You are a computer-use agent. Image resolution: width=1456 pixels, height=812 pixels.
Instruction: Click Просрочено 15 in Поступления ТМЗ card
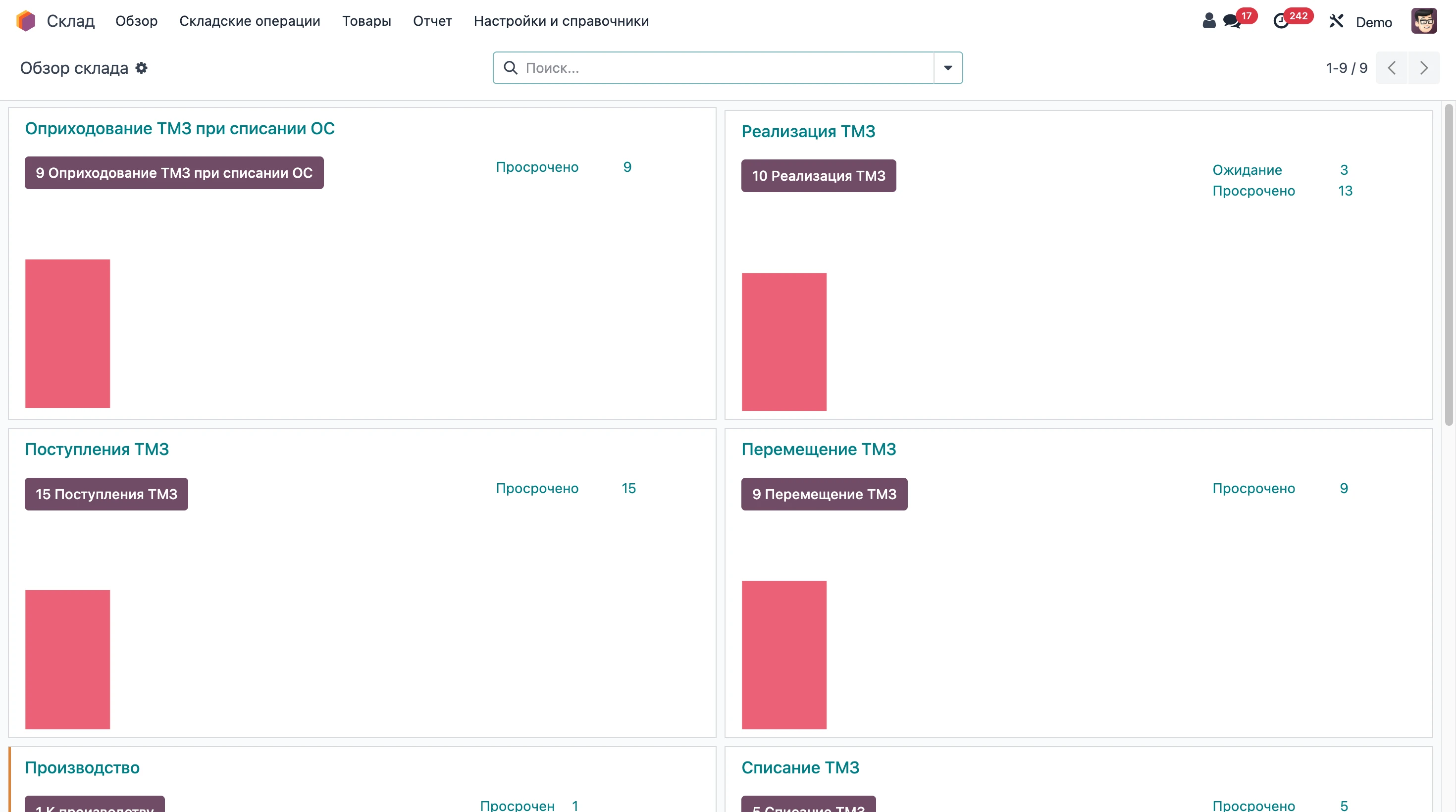(x=566, y=488)
